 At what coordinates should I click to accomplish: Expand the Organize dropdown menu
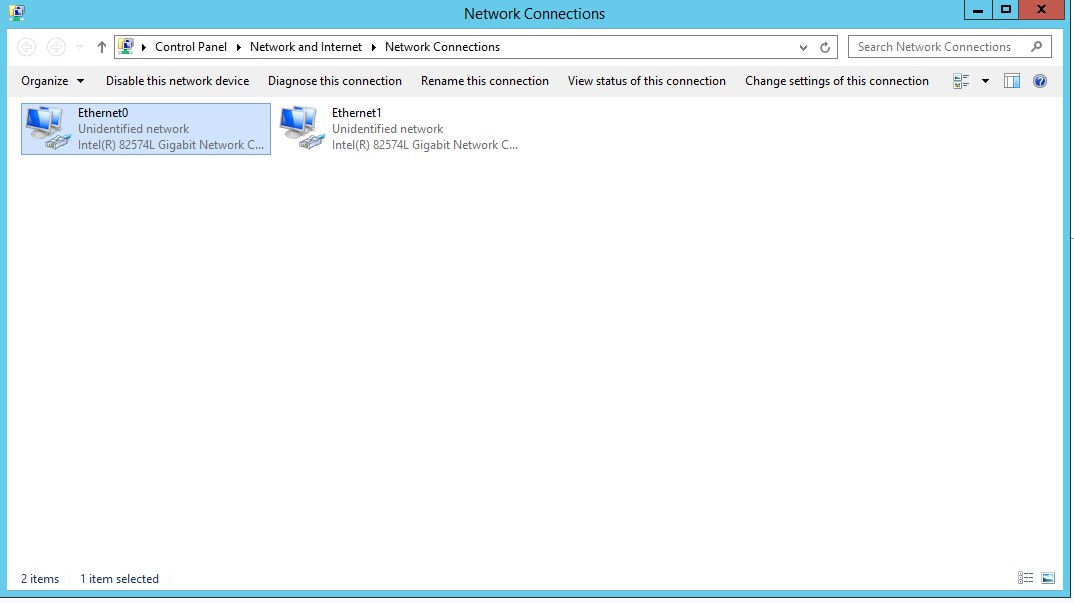(x=53, y=81)
